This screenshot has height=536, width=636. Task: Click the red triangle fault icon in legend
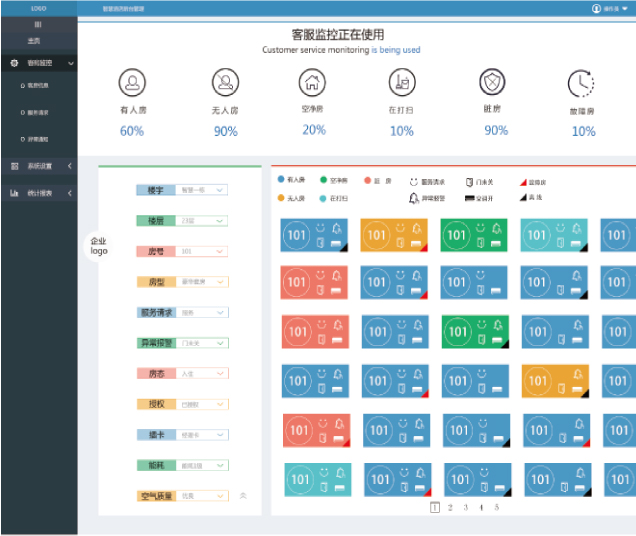(x=523, y=182)
